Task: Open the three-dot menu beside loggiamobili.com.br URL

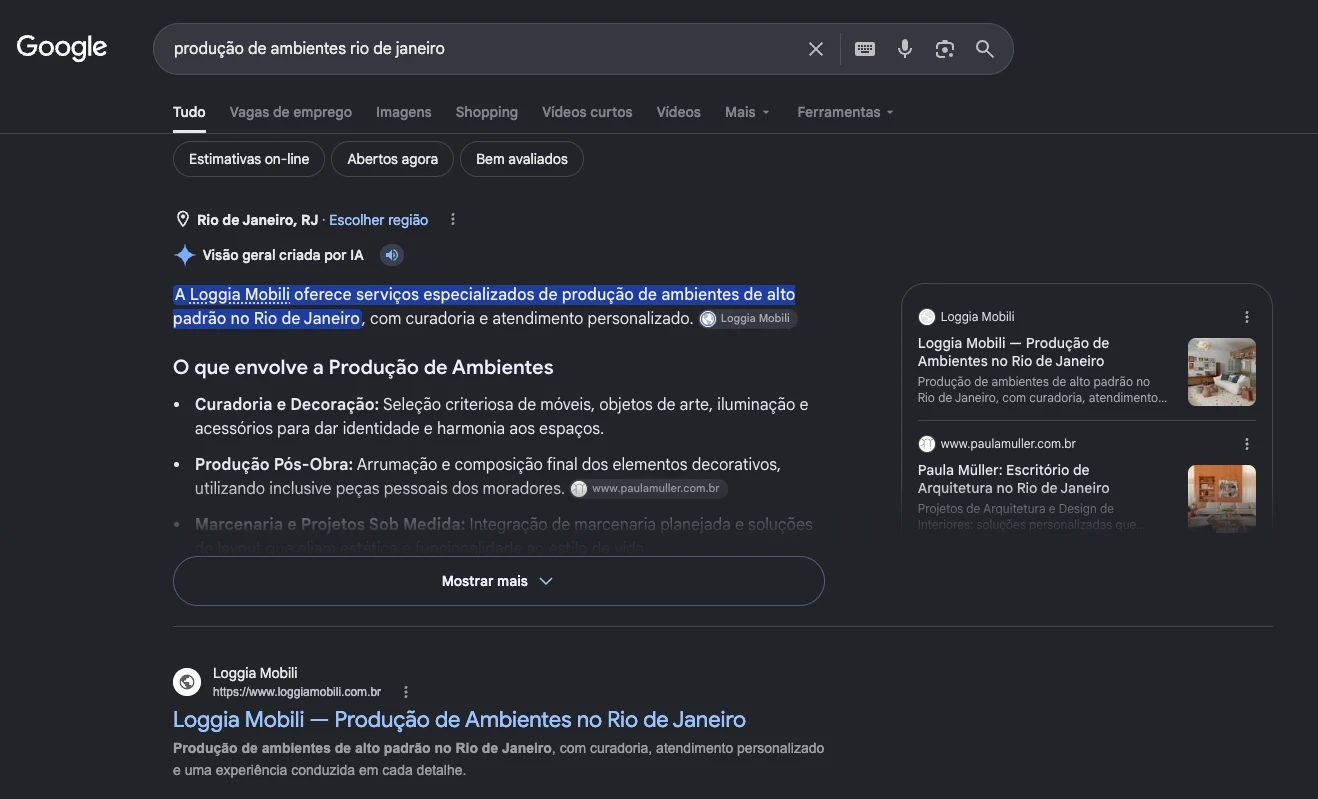Action: [406, 692]
